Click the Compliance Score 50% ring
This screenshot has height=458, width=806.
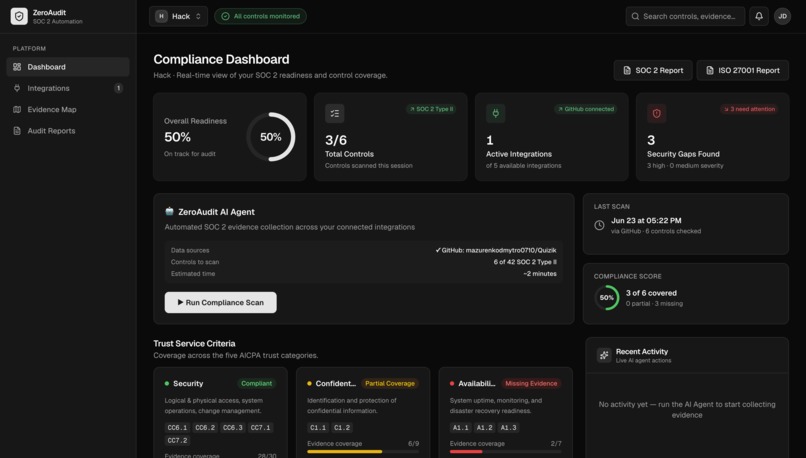click(x=607, y=298)
